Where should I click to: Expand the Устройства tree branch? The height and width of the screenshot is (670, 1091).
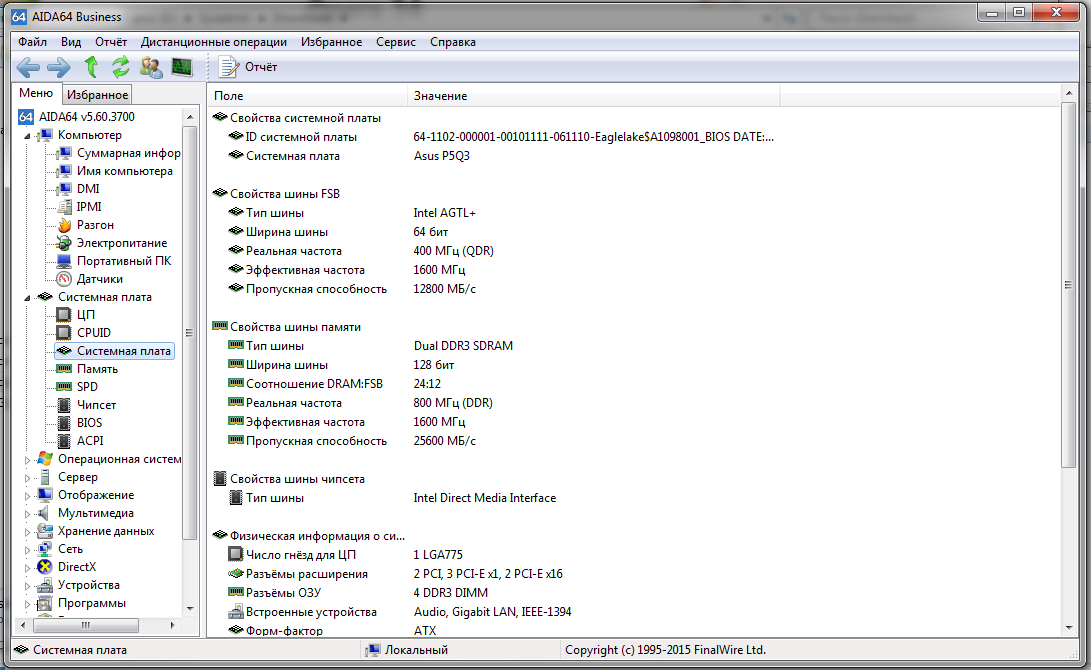tap(27, 587)
